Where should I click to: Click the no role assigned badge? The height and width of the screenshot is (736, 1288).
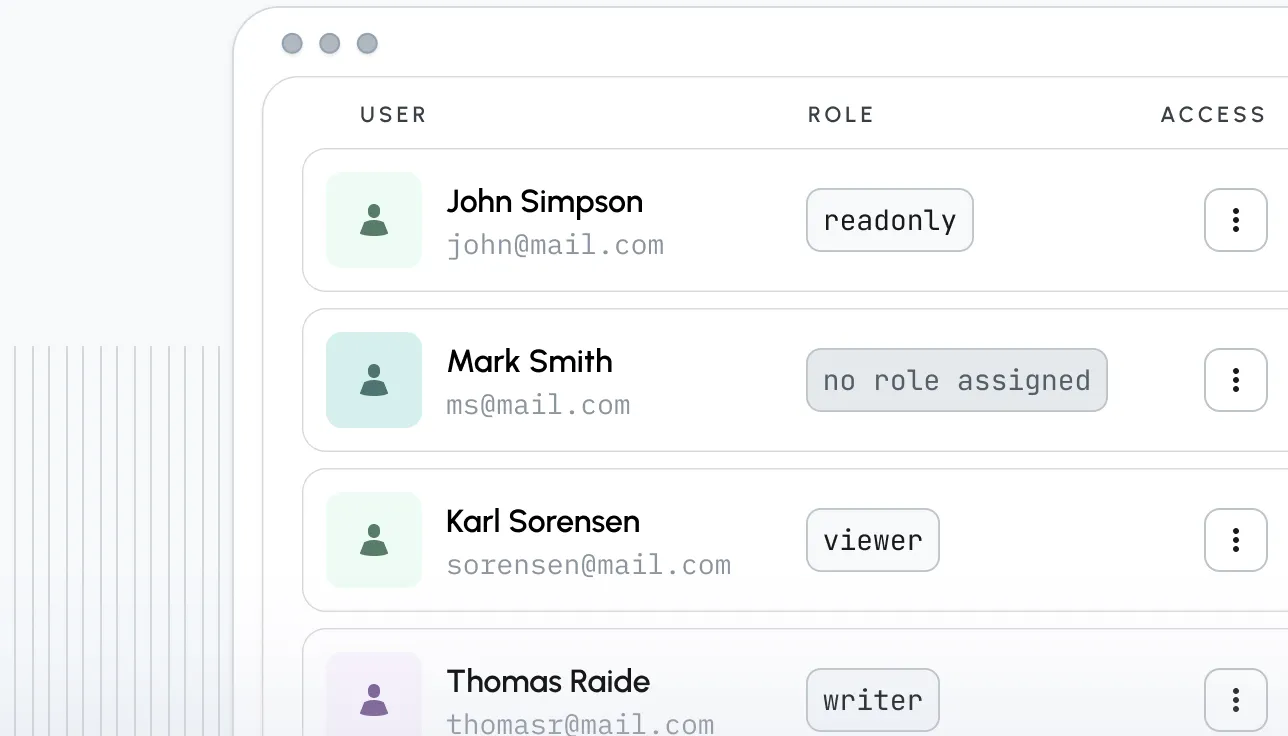(956, 380)
